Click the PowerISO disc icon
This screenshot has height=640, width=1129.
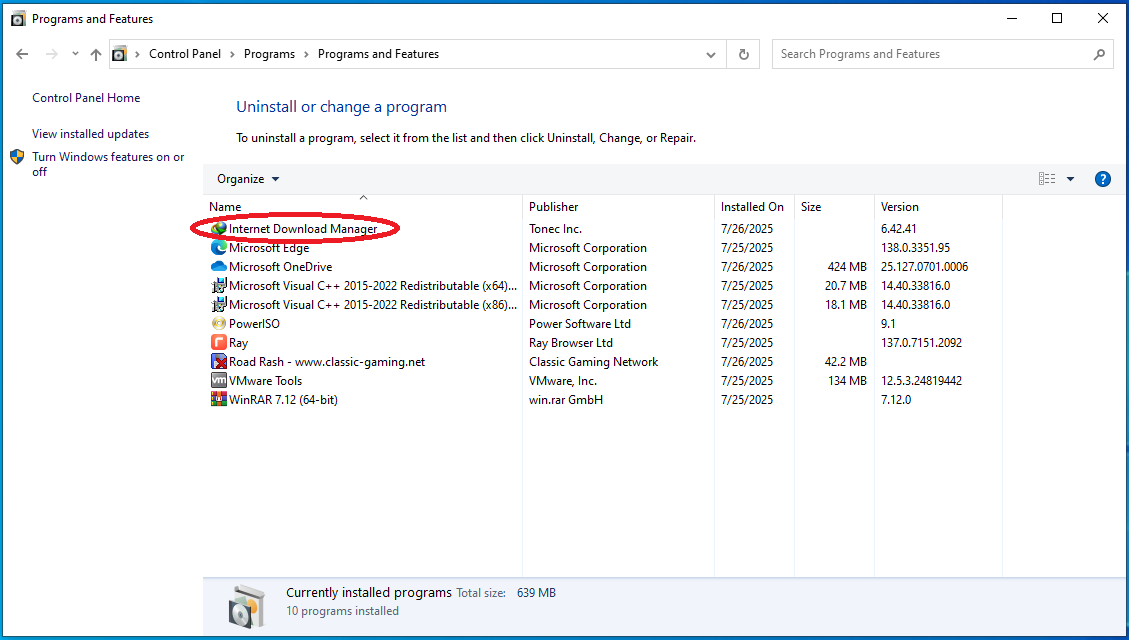click(x=219, y=324)
